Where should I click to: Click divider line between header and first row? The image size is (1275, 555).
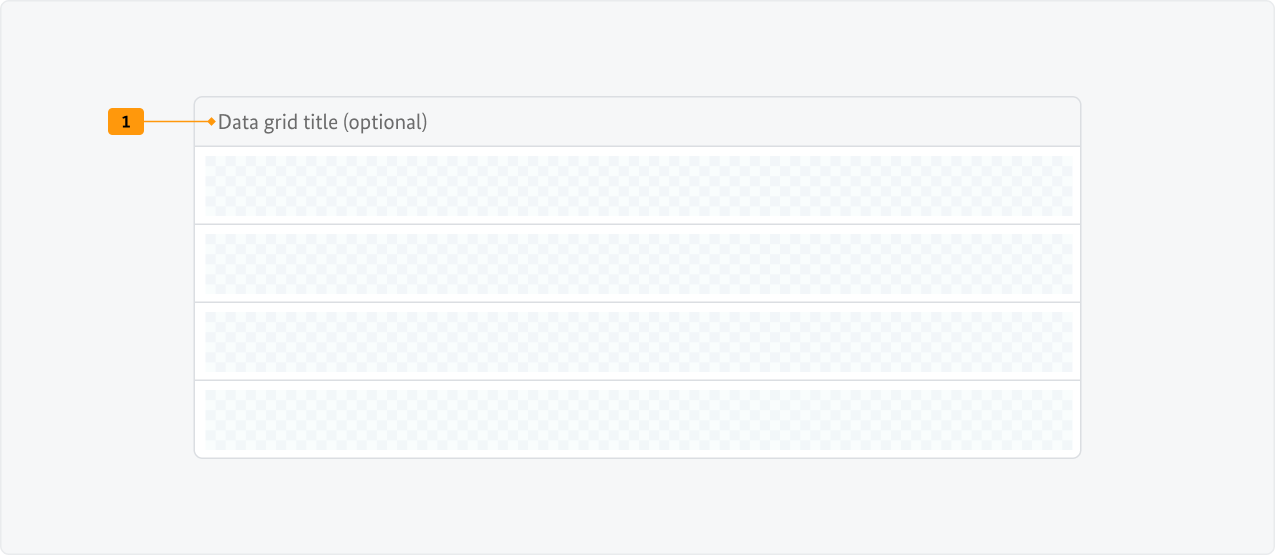pyautogui.click(x=638, y=147)
